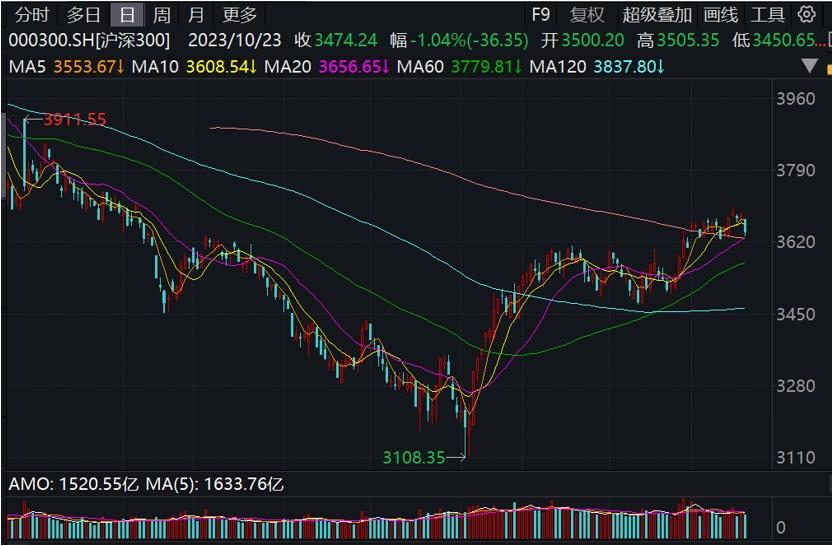Select the 日 daily K-line tab
Screen dimensions: 832x546
click(x=126, y=15)
